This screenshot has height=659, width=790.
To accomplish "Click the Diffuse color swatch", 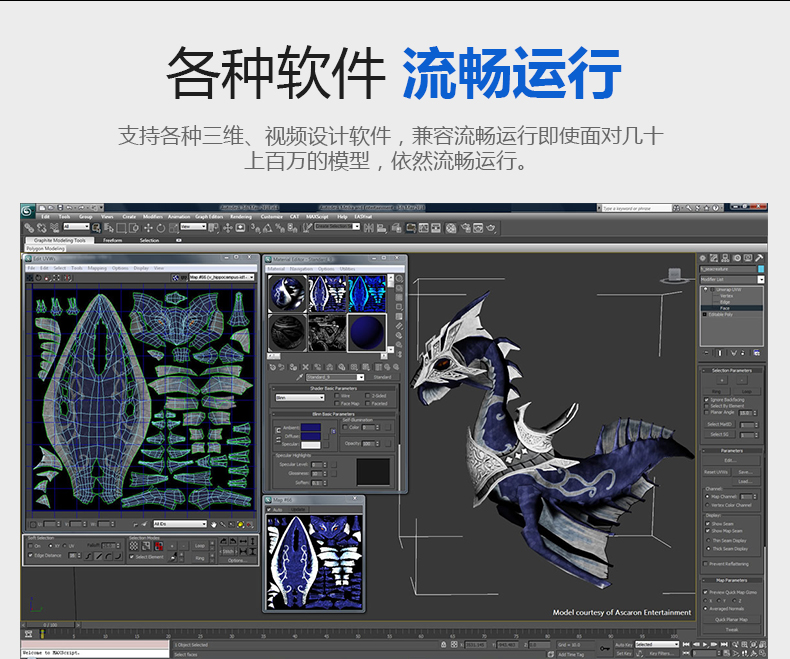I will (311, 436).
